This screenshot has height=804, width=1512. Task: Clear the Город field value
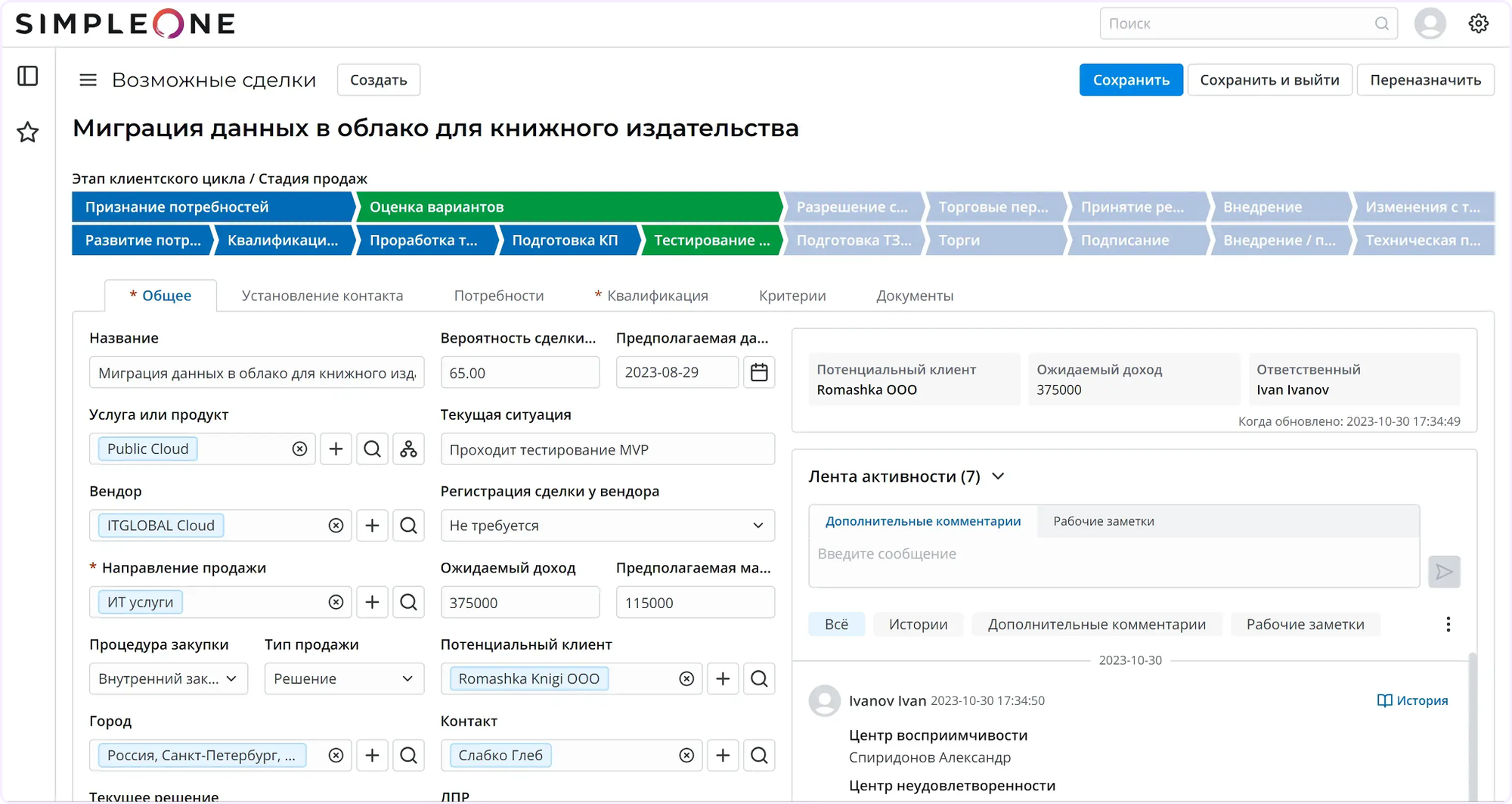point(336,756)
